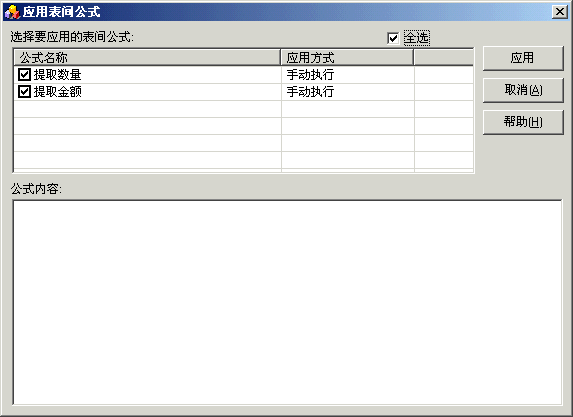This screenshot has width=573, height=417.
Task: Click the 应用 apply button
Action: tap(523, 58)
